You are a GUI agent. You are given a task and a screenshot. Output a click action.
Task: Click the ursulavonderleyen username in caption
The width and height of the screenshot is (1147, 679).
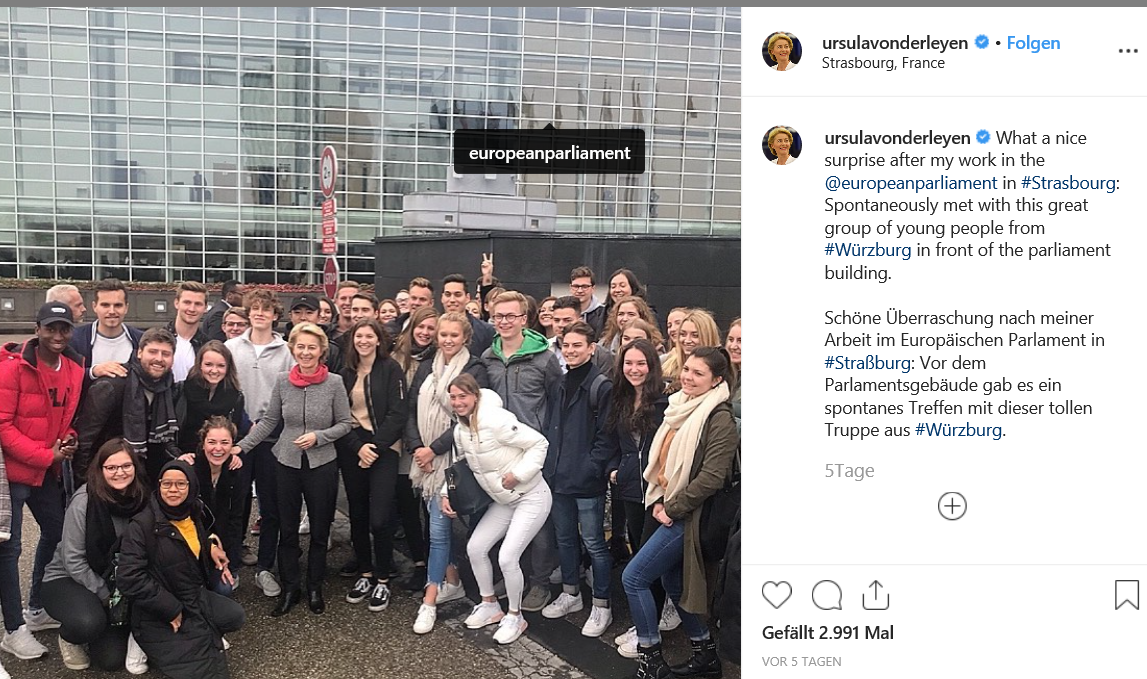click(x=897, y=138)
